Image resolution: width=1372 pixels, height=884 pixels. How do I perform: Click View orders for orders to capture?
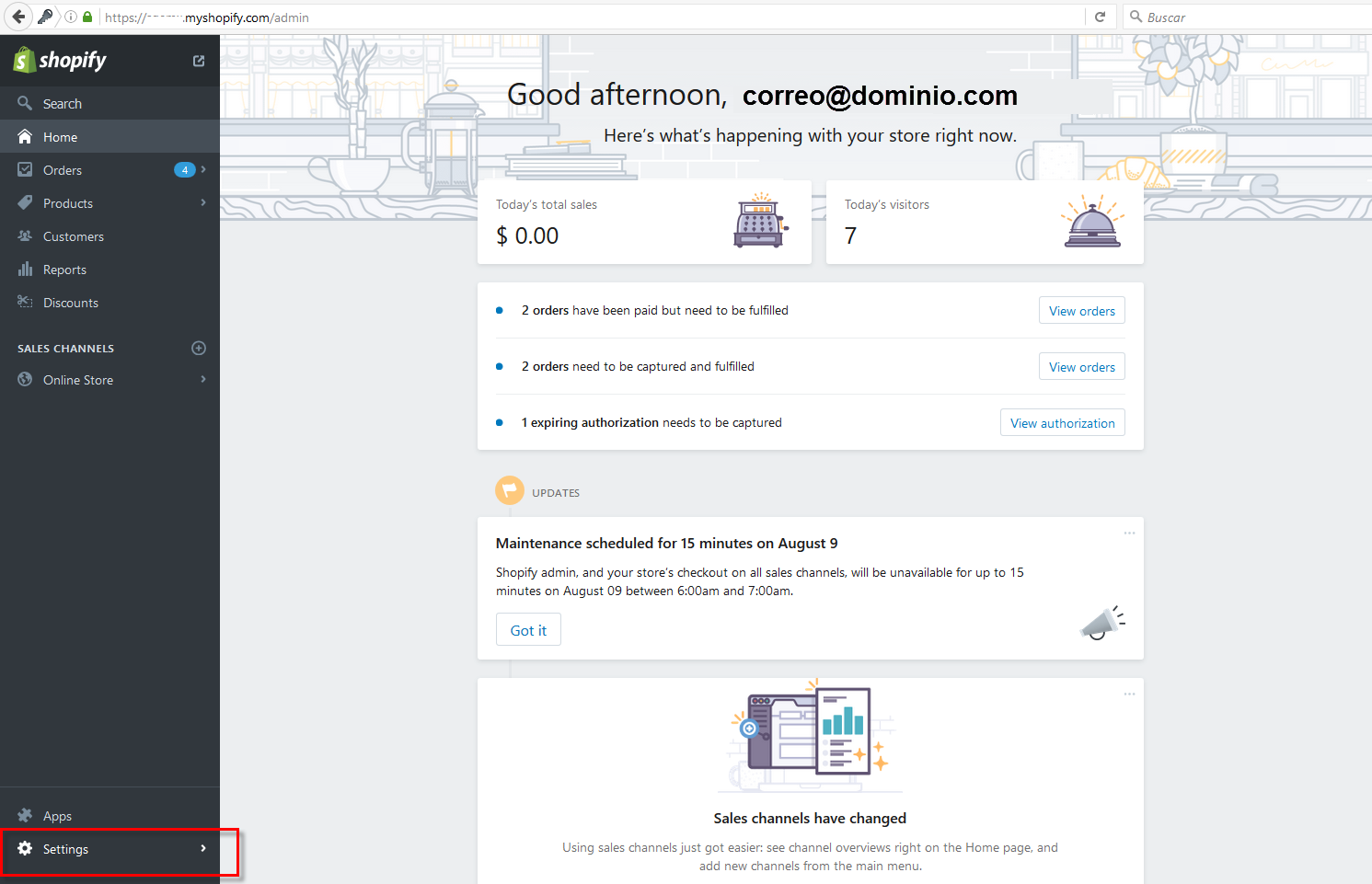[x=1081, y=367]
